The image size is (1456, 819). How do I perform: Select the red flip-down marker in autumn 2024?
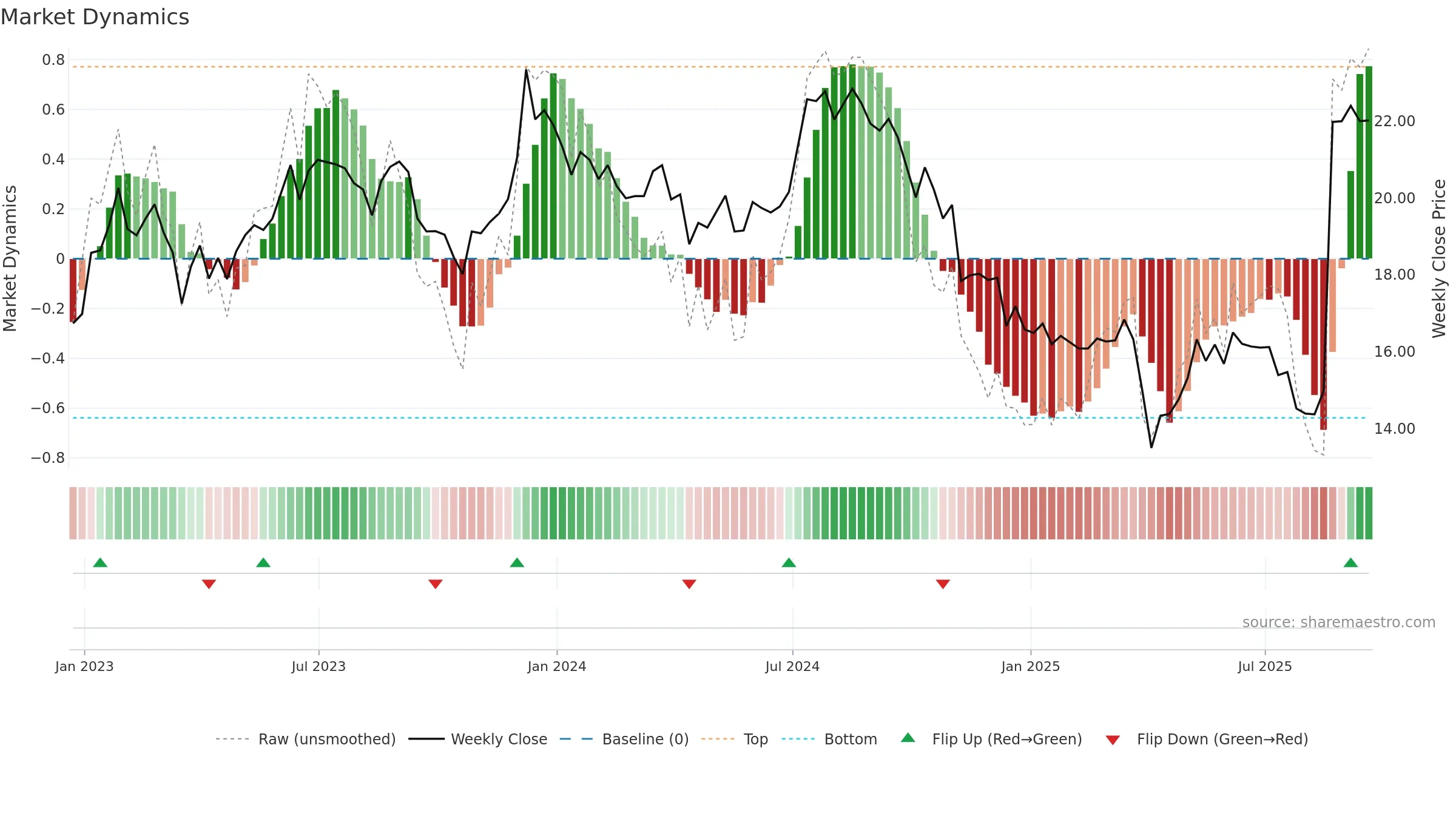pyautogui.click(x=943, y=584)
